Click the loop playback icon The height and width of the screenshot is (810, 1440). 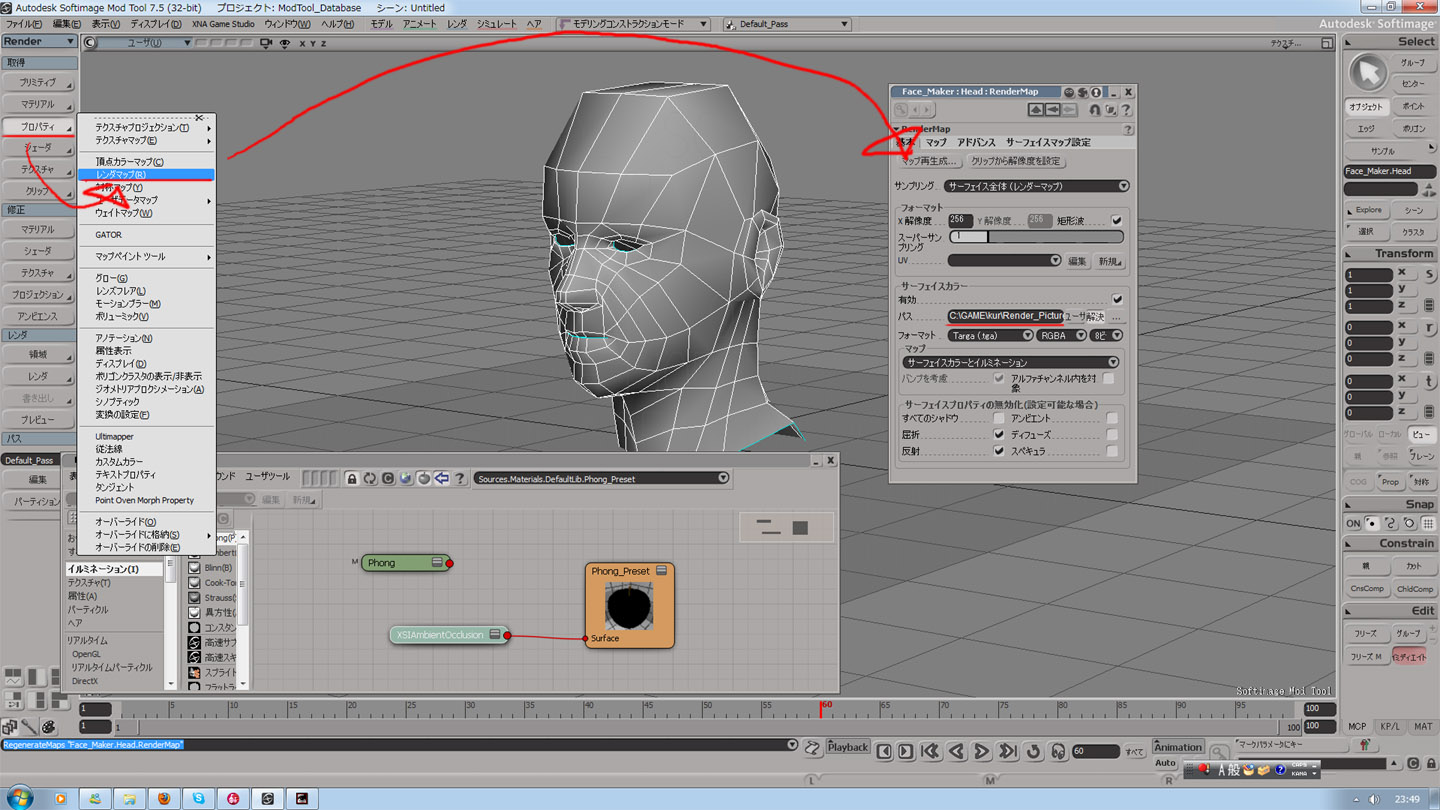[x=1034, y=751]
